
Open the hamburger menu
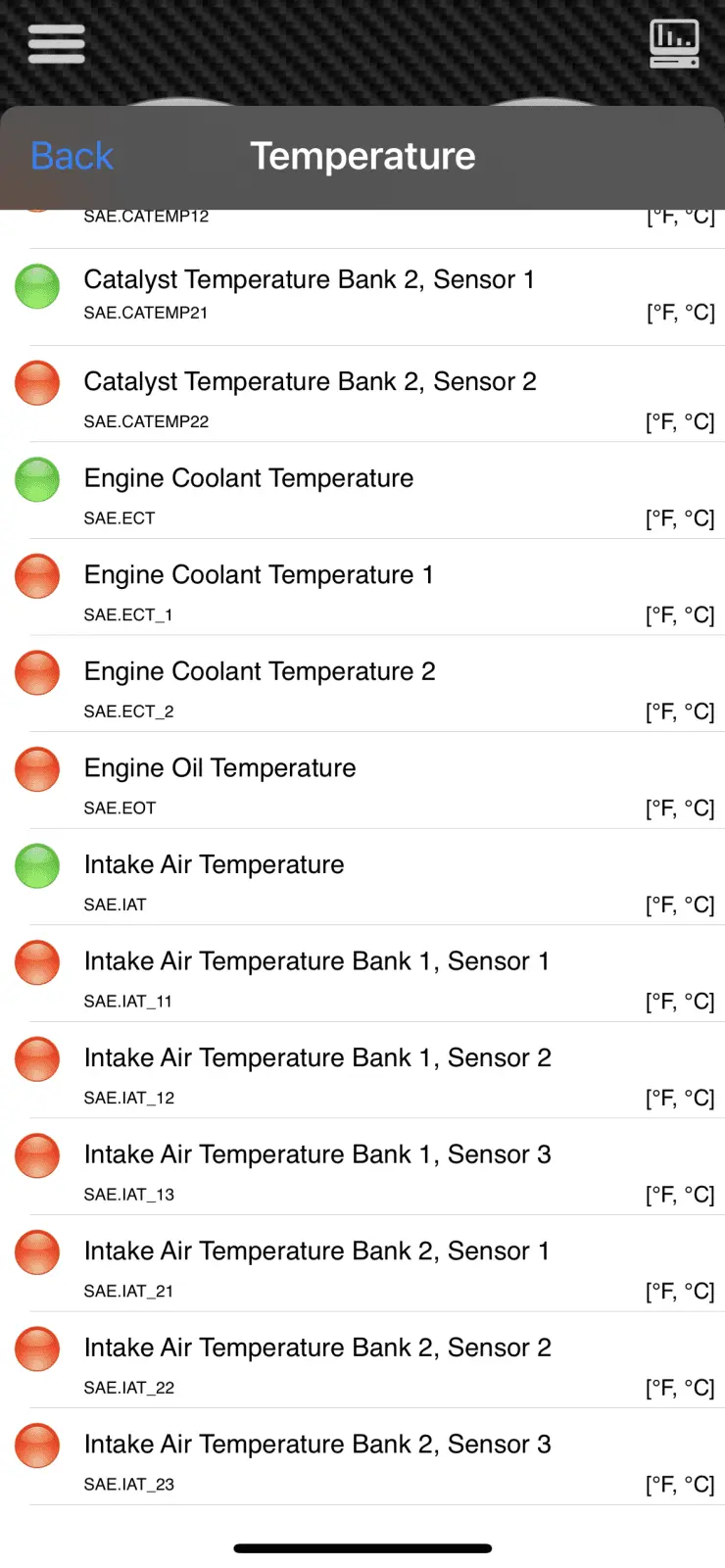click(56, 44)
